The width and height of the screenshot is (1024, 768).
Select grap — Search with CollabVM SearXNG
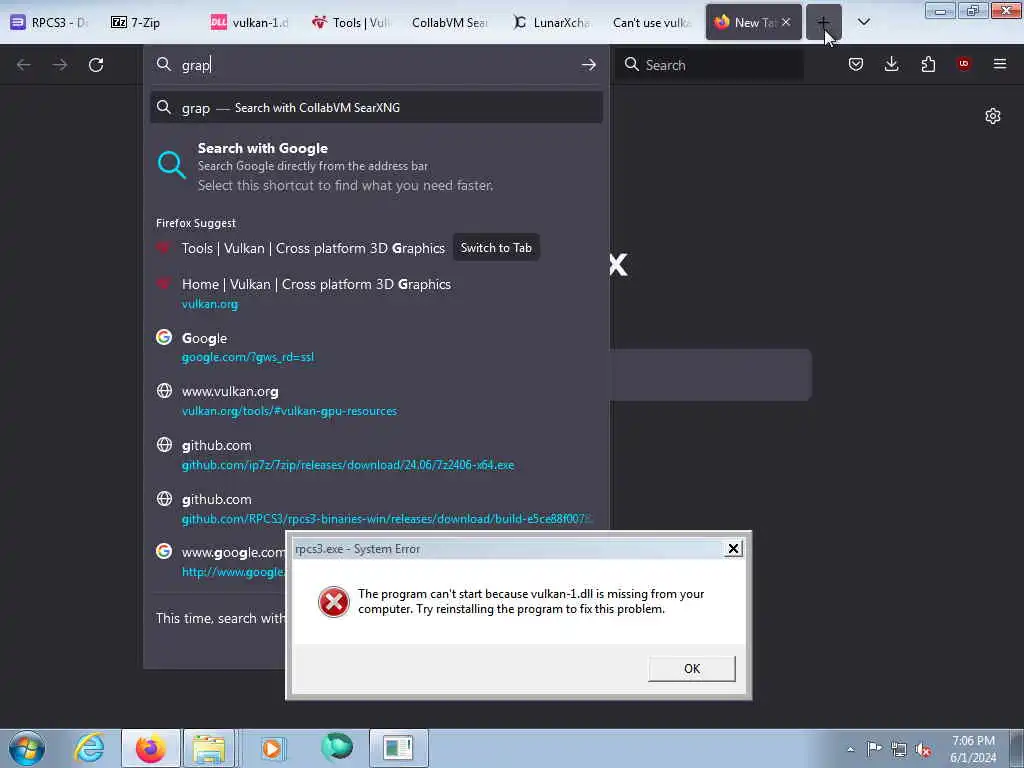coord(376,107)
